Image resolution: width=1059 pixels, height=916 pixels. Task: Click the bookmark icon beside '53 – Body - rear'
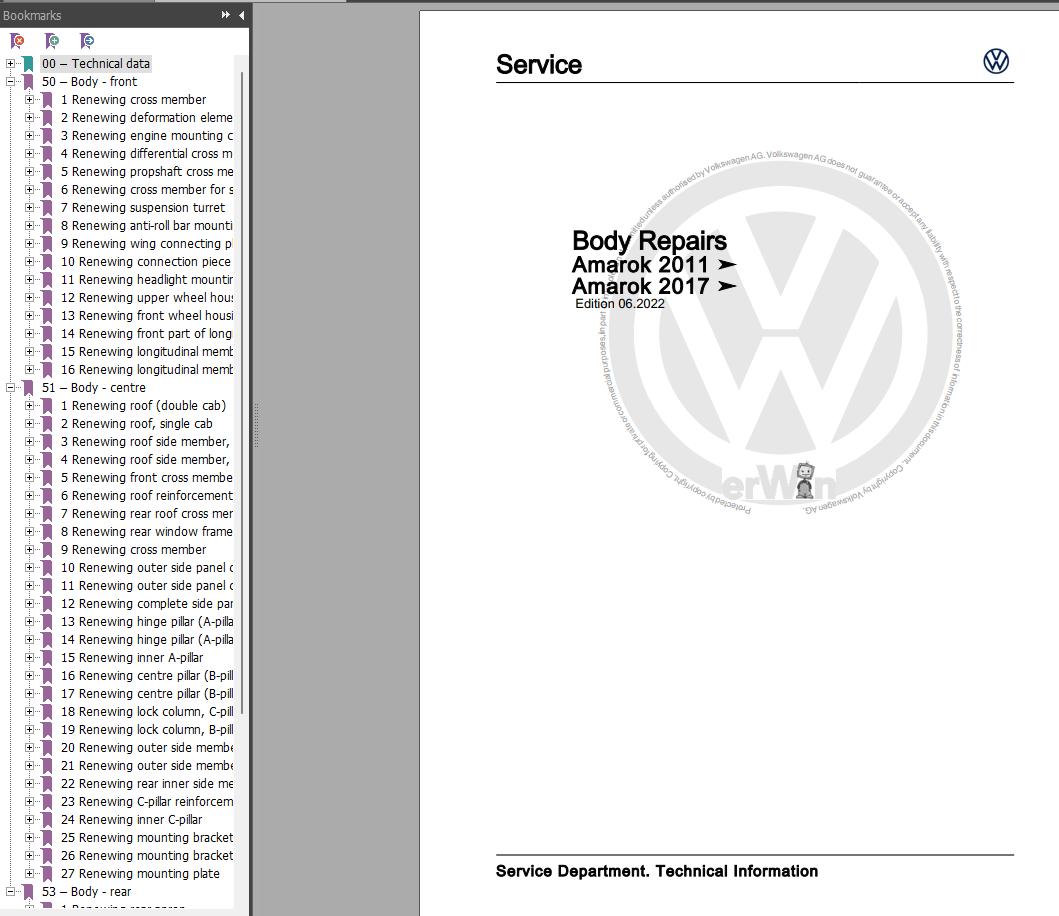click(28, 892)
